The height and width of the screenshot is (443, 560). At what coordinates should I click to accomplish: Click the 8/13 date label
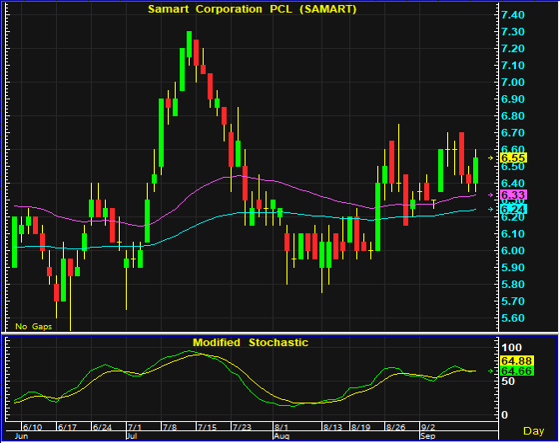(332, 427)
